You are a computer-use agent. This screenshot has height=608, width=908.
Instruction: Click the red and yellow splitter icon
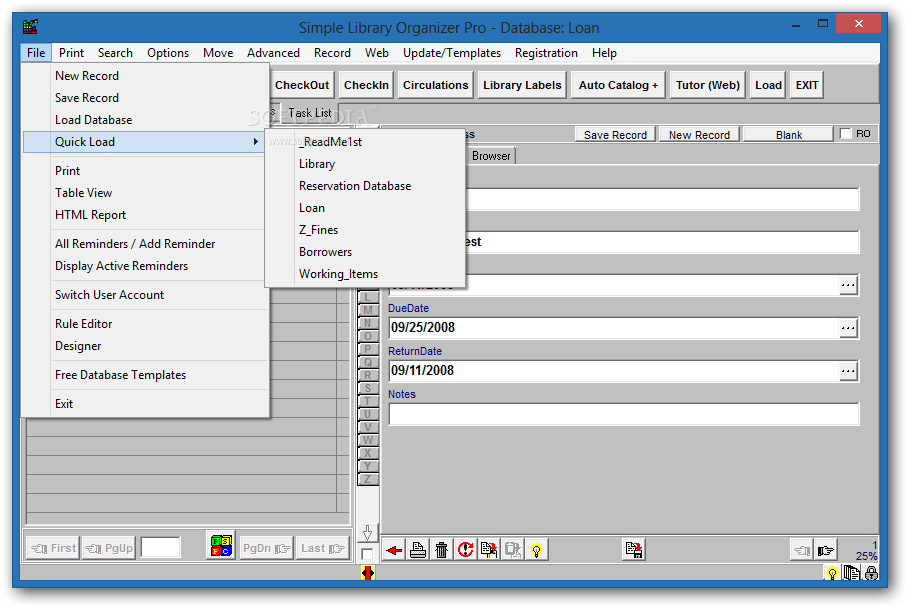click(368, 573)
